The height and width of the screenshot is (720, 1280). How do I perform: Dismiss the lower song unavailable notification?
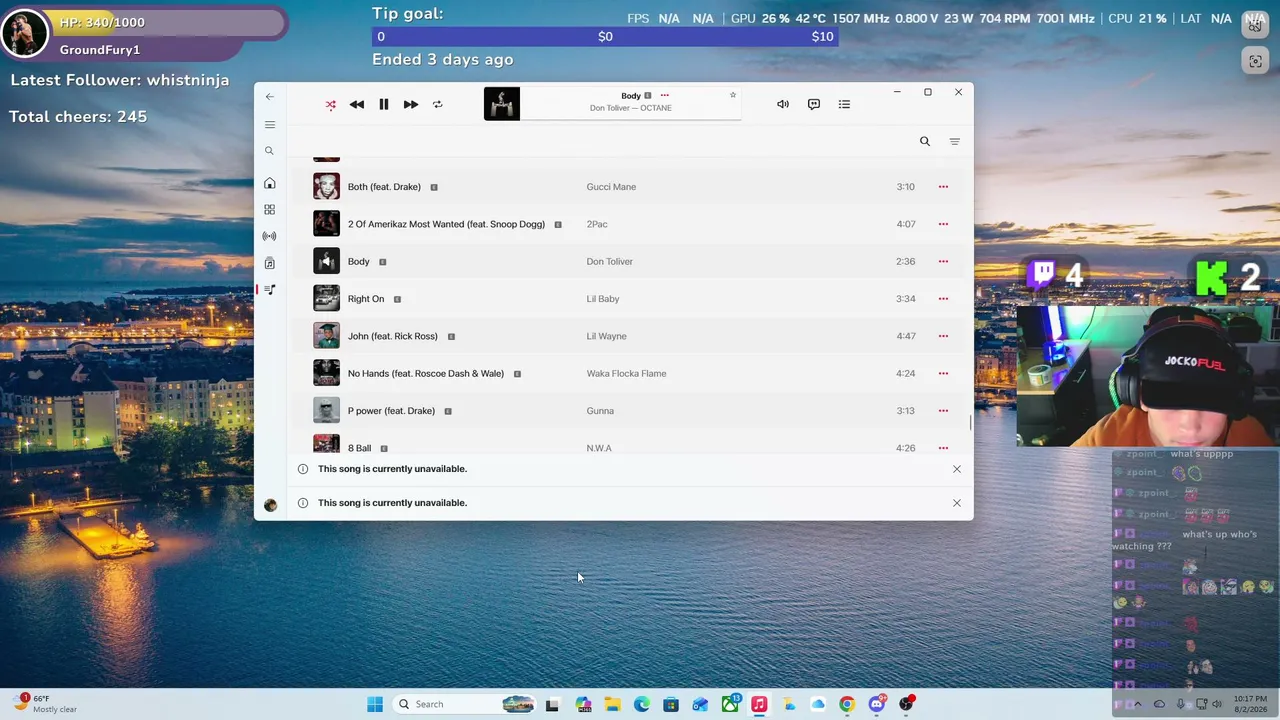click(957, 503)
